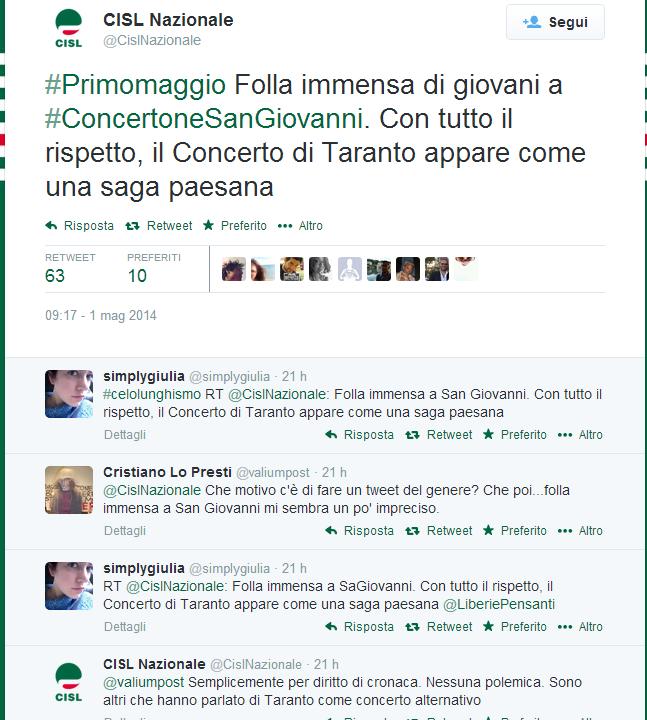This screenshot has height=720, width=647.
Task: Retweet the main CISL Nazionale tweet
Action: tap(159, 225)
